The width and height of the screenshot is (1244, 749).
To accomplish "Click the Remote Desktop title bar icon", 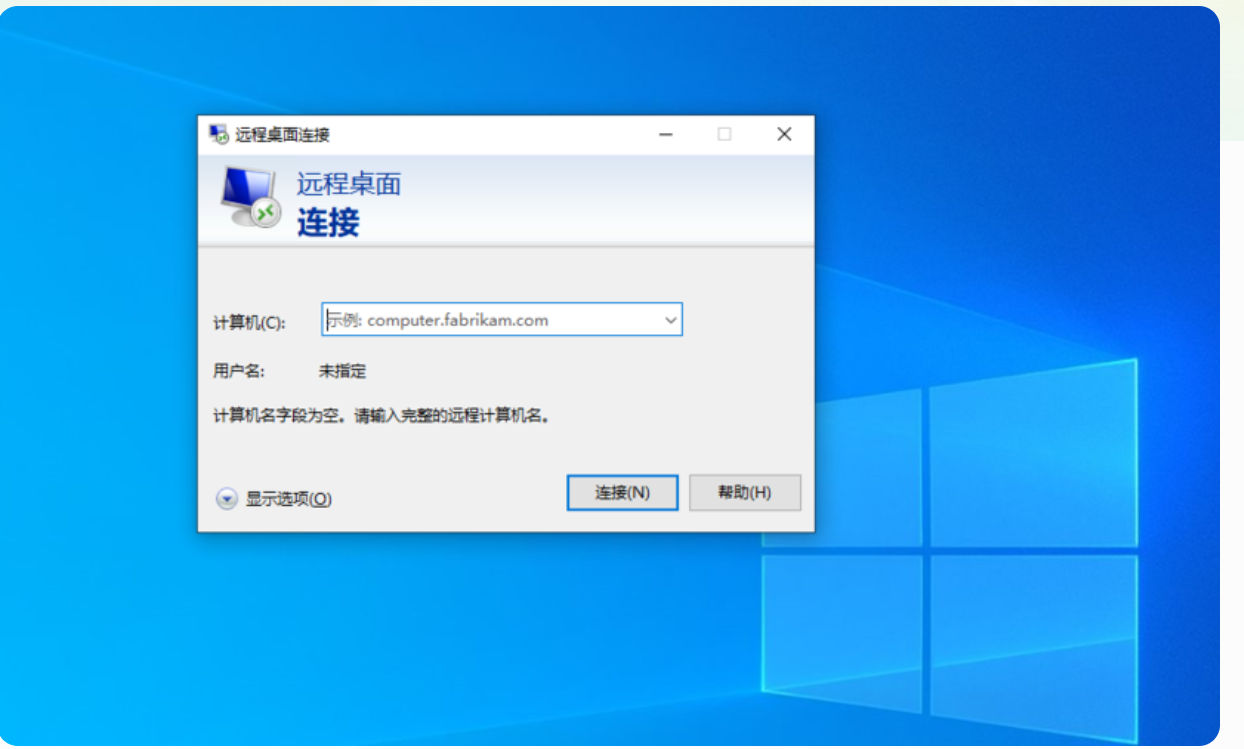I will [218, 135].
